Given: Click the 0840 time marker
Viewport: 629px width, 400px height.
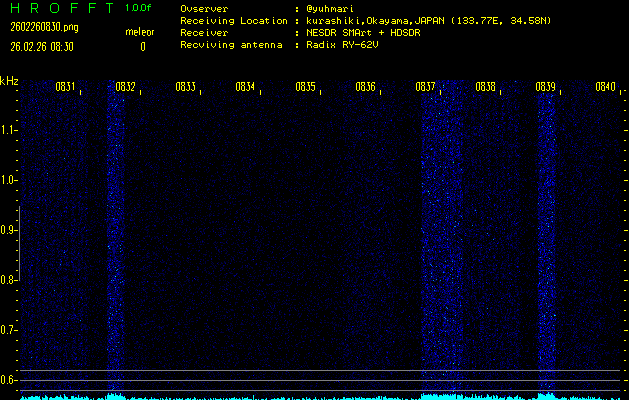Looking at the screenshot, I should click(x=605, y=87).
